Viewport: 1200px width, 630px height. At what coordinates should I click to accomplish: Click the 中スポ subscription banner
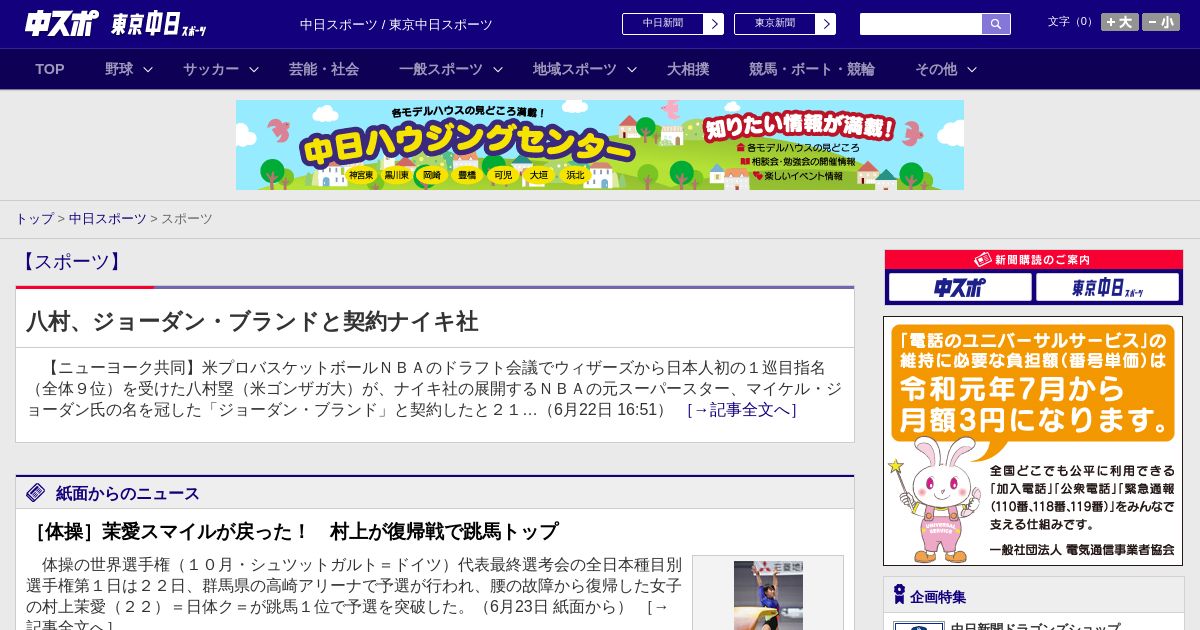click(960, 288)
